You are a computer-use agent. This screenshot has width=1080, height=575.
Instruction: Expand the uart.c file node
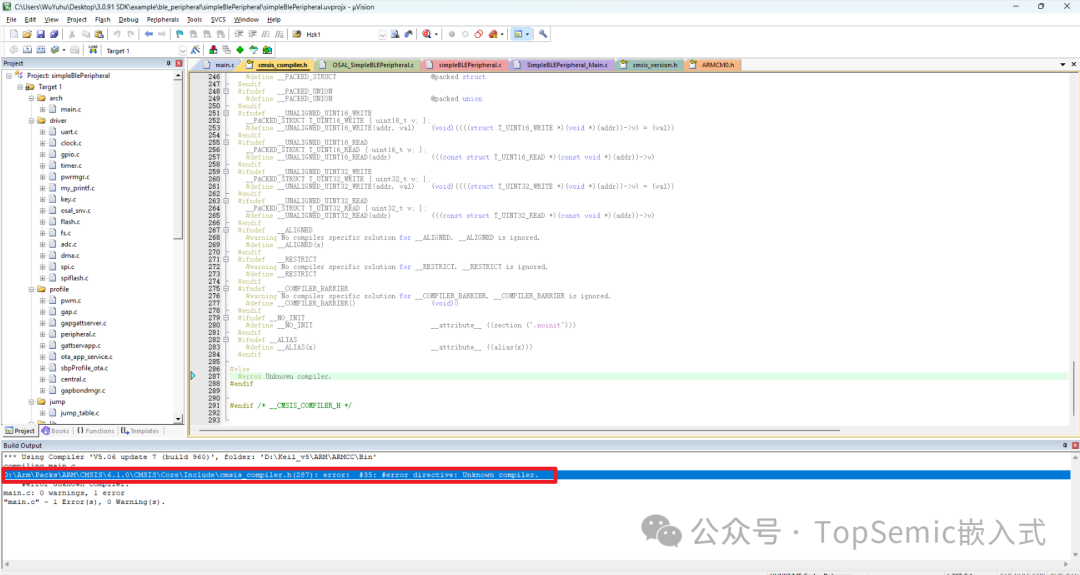42,132
